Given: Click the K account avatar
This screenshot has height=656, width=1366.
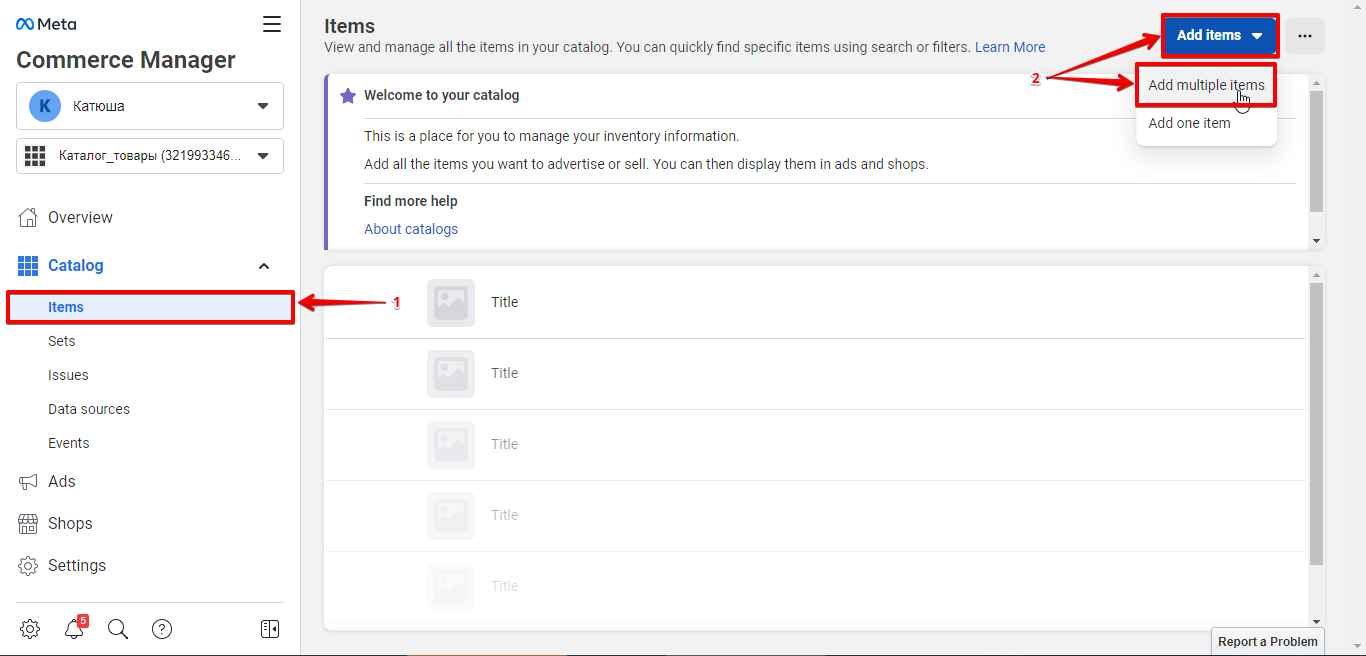Looking at the screenshot, I should [45, 106].
